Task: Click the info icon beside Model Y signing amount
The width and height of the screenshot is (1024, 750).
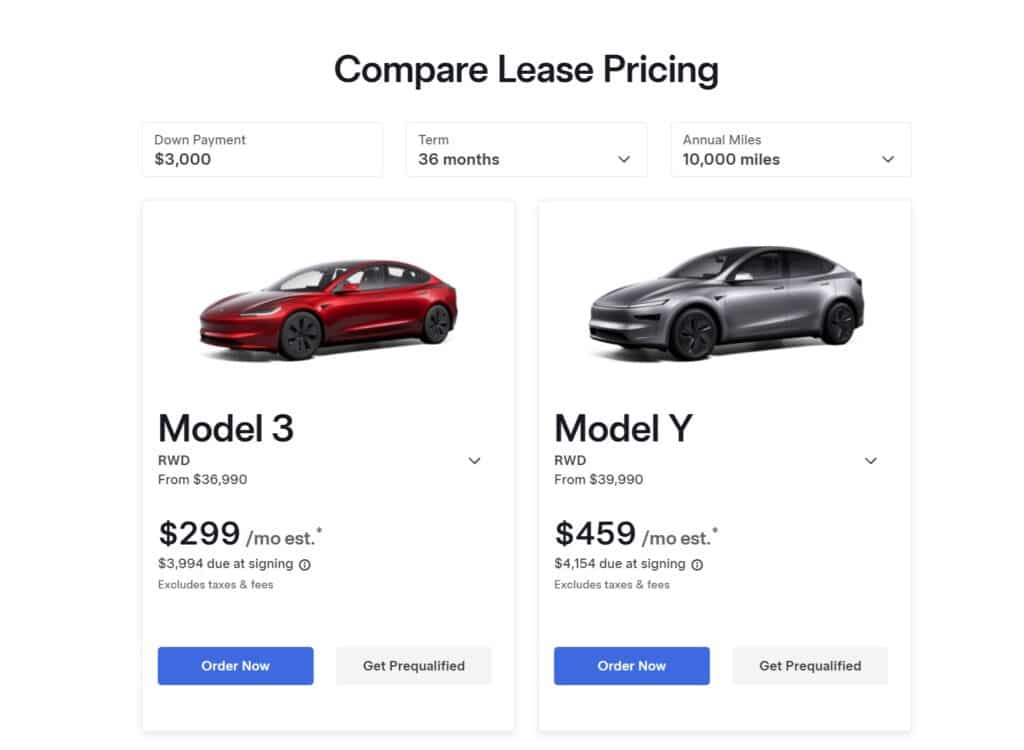Action: pos(697,564)
